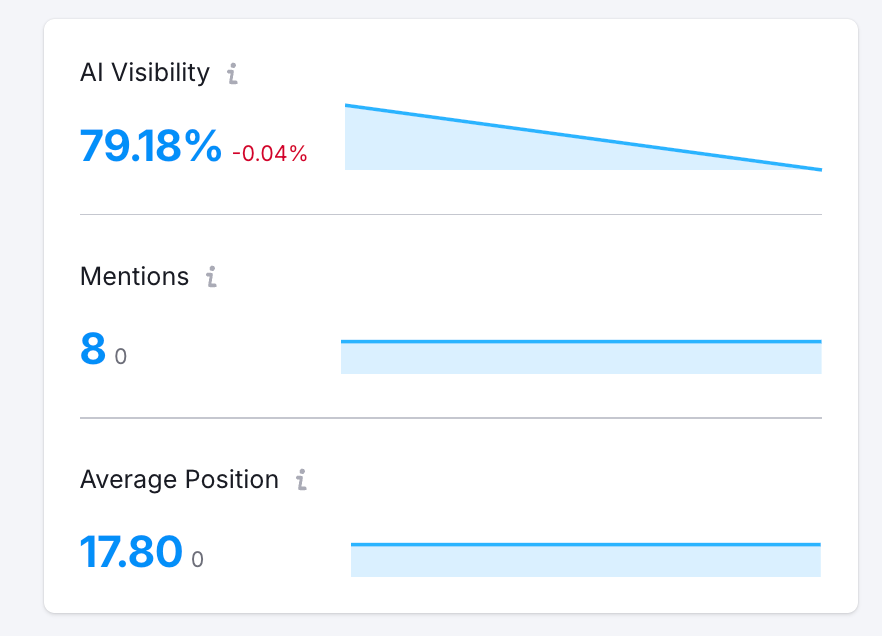Viewport: 882px width, 636px height.
Task: Click the Average Position heading
Action: (x=179, y=480)
